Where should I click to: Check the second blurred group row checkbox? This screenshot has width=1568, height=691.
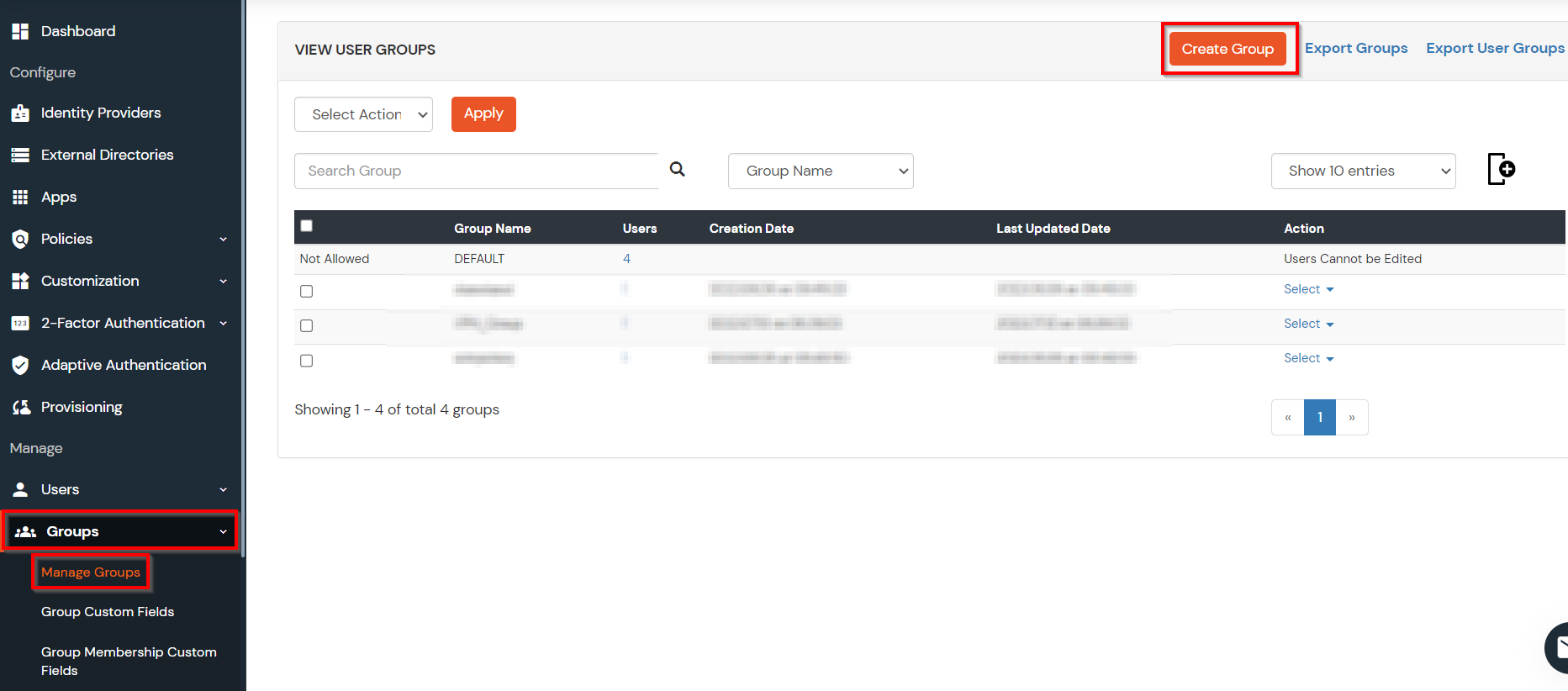[306, 325]
